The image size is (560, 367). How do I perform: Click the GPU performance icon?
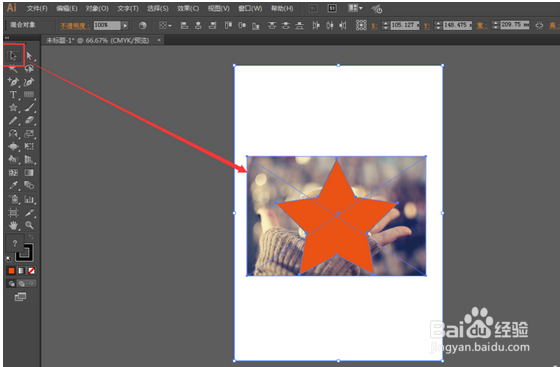(376, 9)
